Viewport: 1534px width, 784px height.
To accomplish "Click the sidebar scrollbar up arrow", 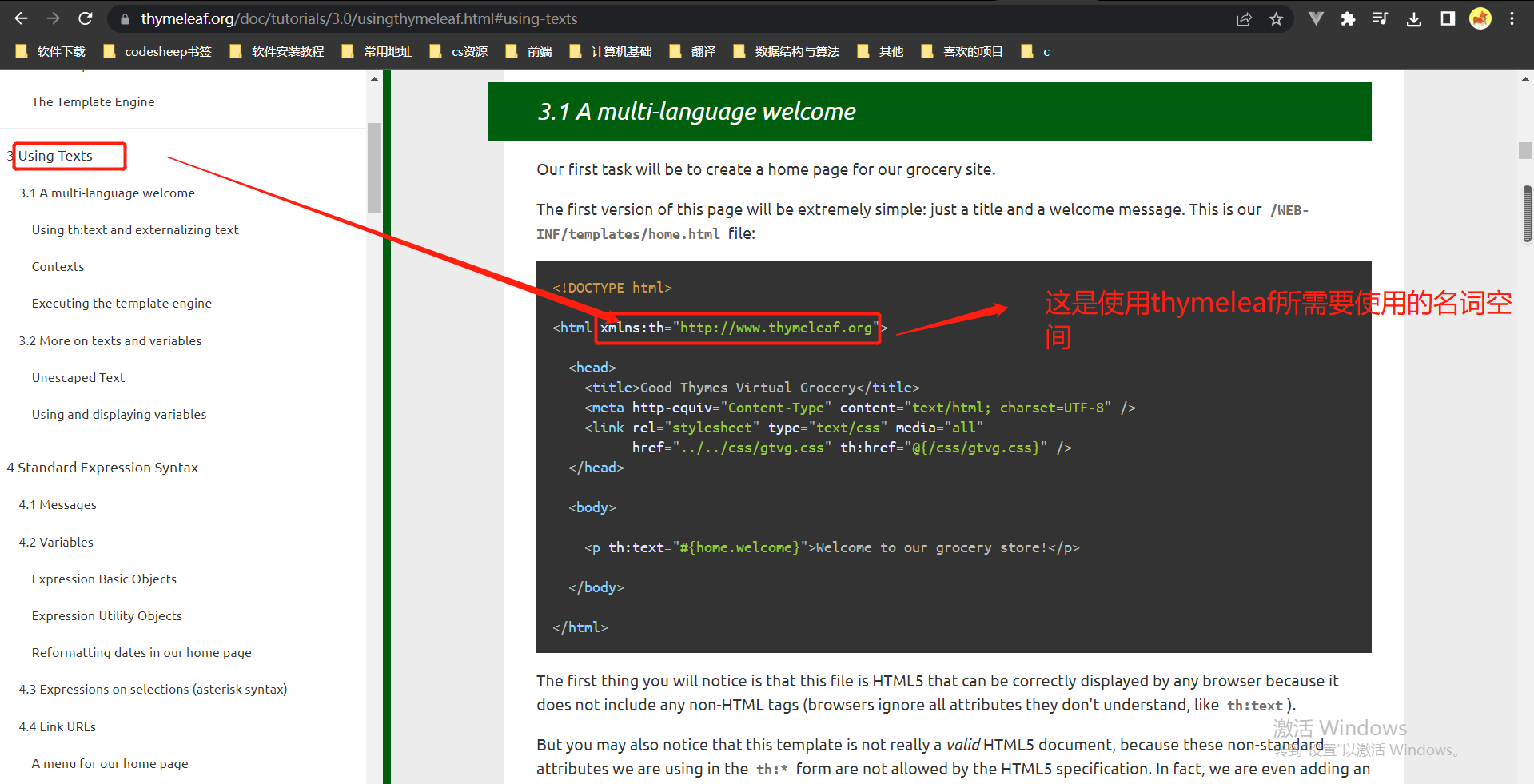I will 374,78.
